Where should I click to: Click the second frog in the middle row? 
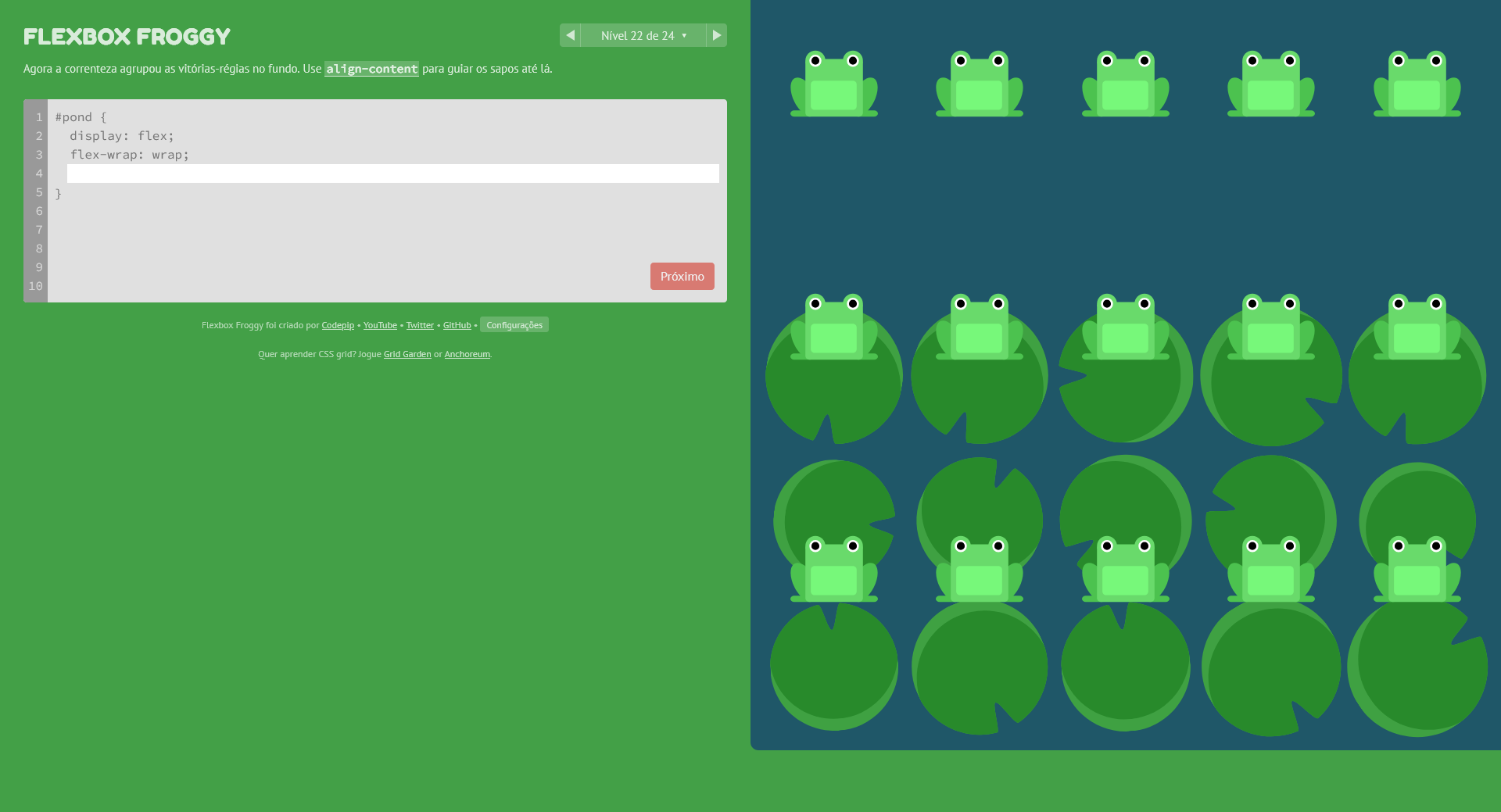tap(980, 327)
